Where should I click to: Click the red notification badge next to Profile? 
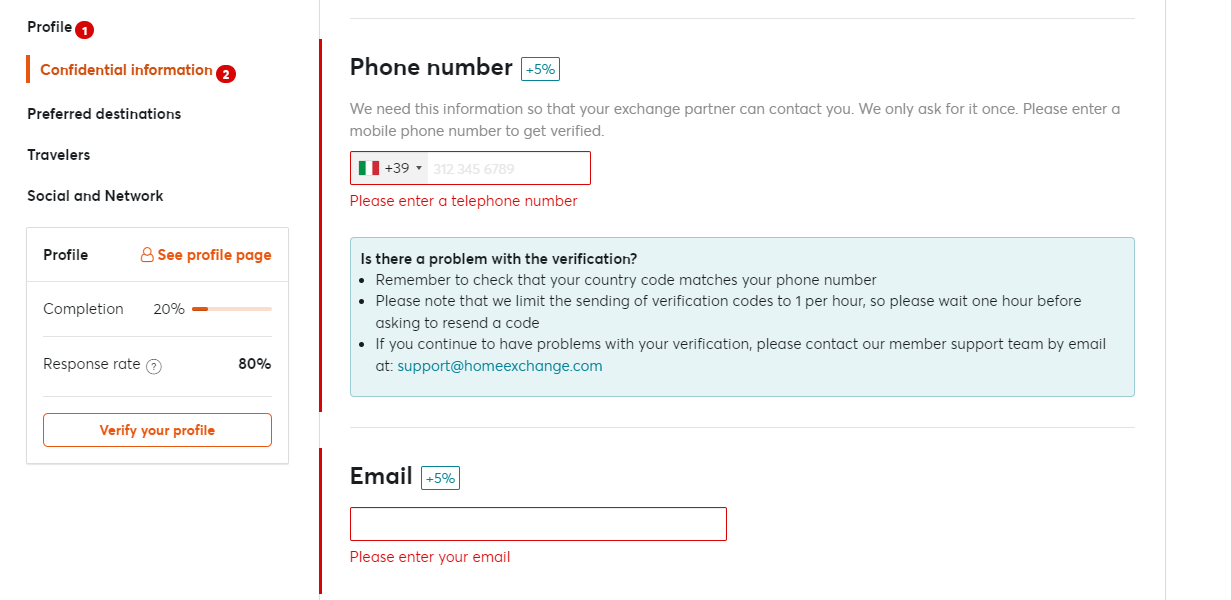point(84,30)
